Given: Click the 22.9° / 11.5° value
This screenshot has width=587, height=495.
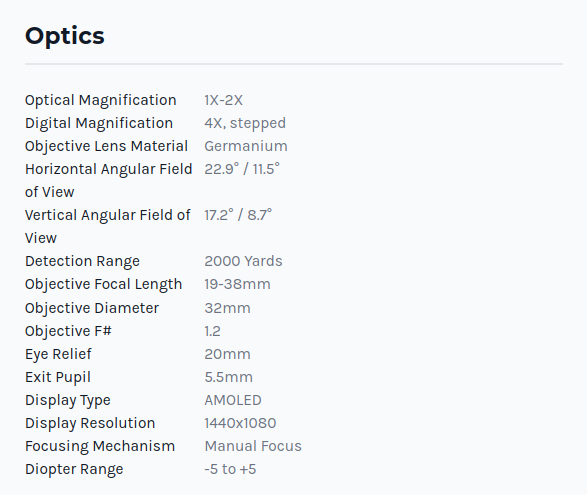Looking at the screenshot, I should pyautogui.click(x=242, y=169).
